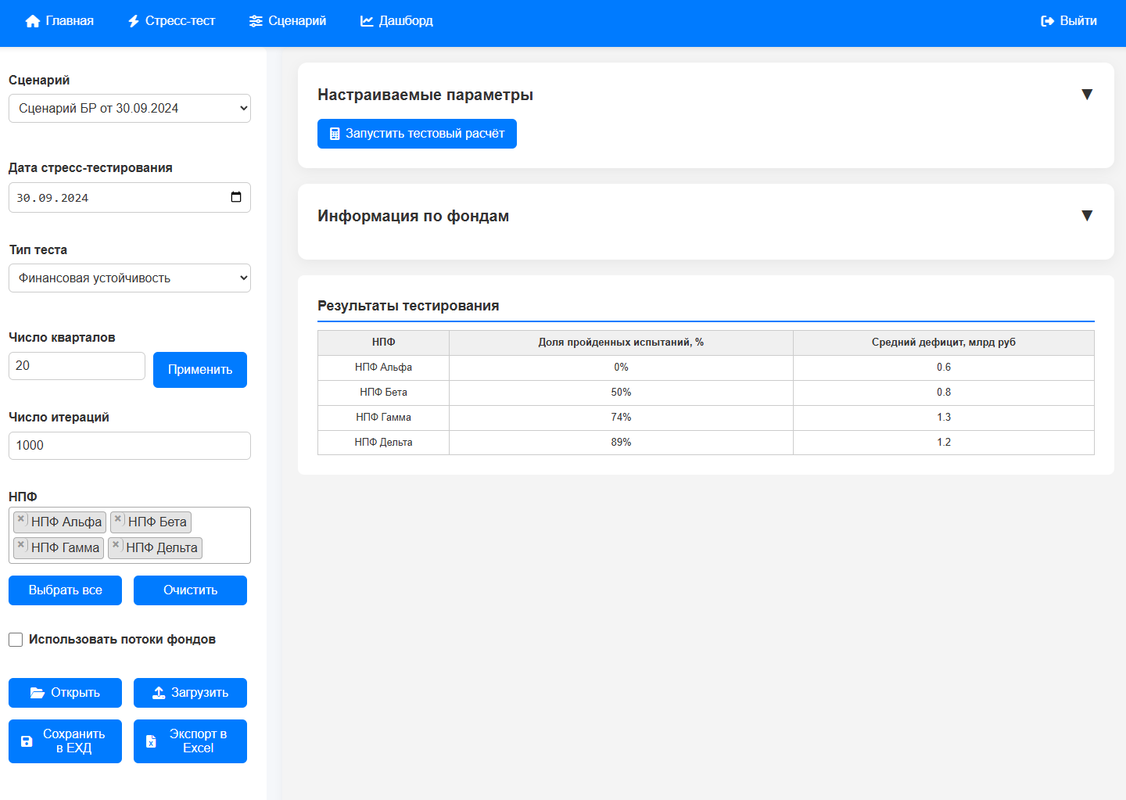Enable Использовать потоки фондов checkbox
This screenshot has width=1126, height=800.
click(x=16, y=640)
